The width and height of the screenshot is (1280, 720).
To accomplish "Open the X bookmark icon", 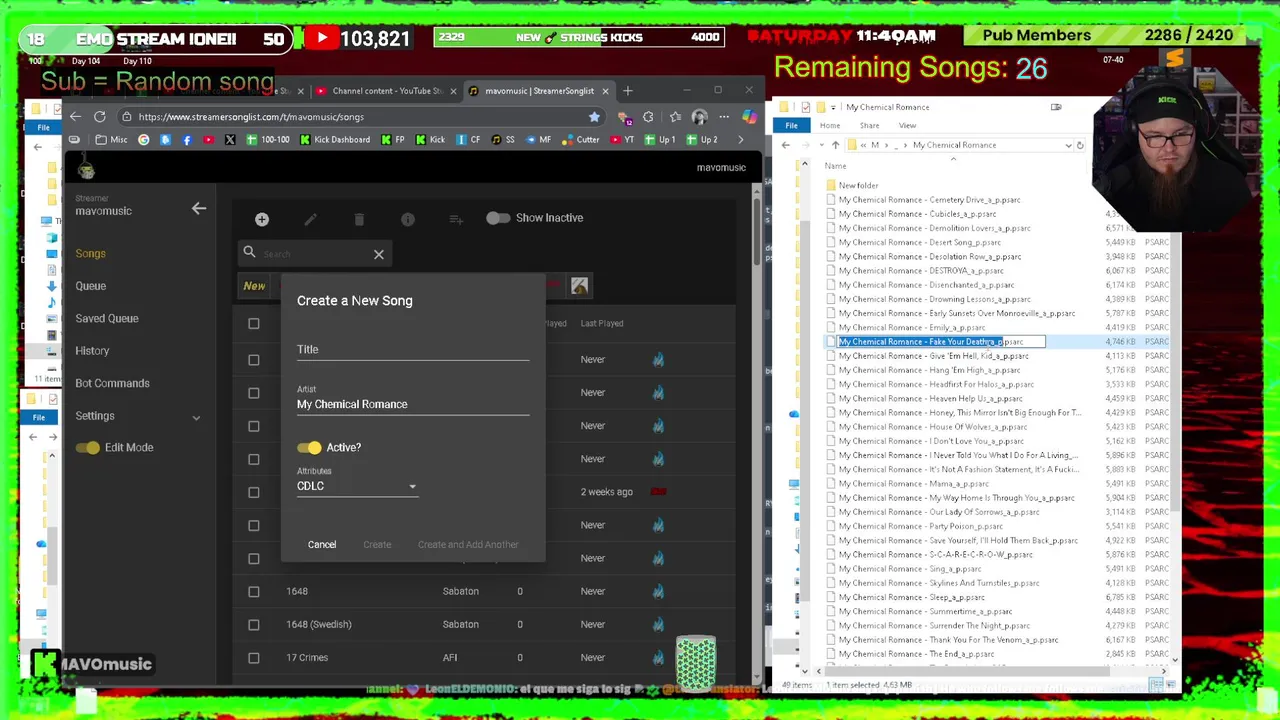I will pos(230,140).
